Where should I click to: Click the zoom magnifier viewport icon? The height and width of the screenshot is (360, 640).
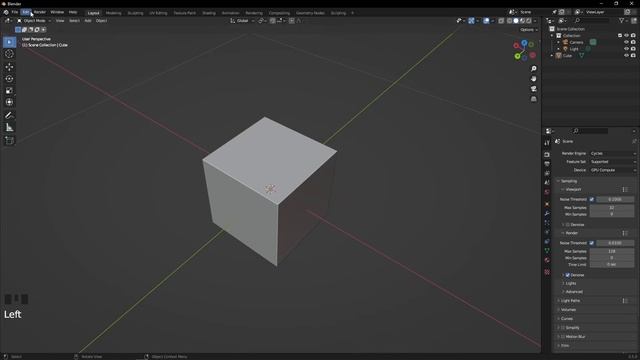pyautogui.click(x=533, y=69)
